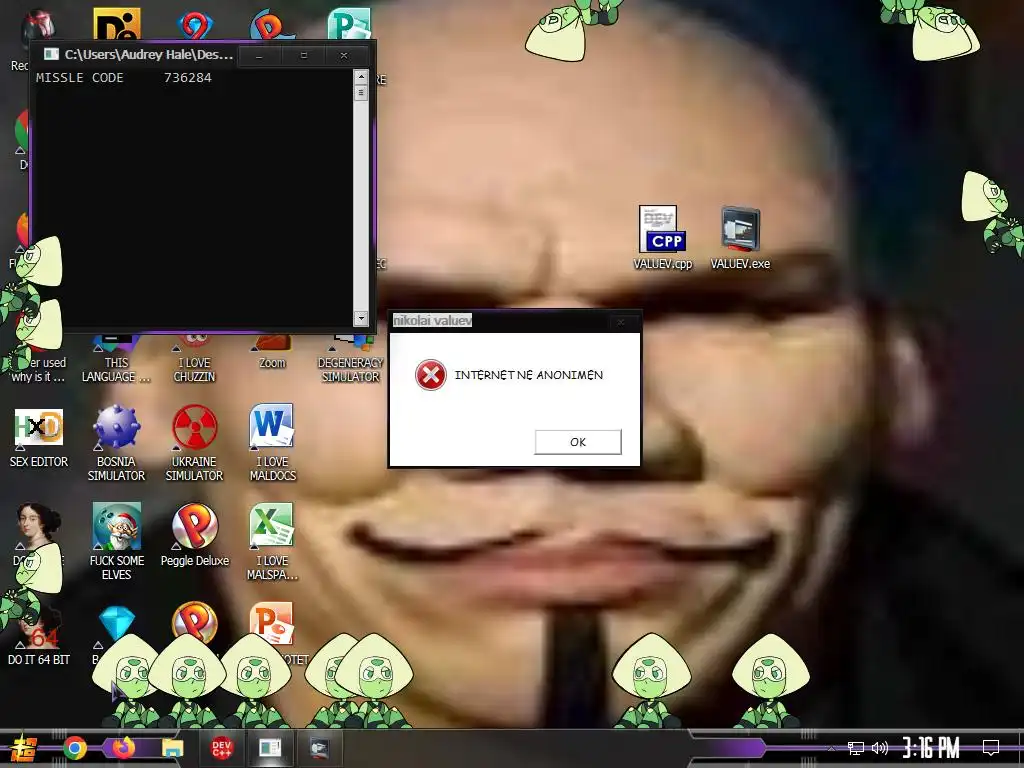Select the THIS LANGUAGE ... icon
This screenshot has width=1024, height=768.
pyautogui.click(x=116, y=358)
